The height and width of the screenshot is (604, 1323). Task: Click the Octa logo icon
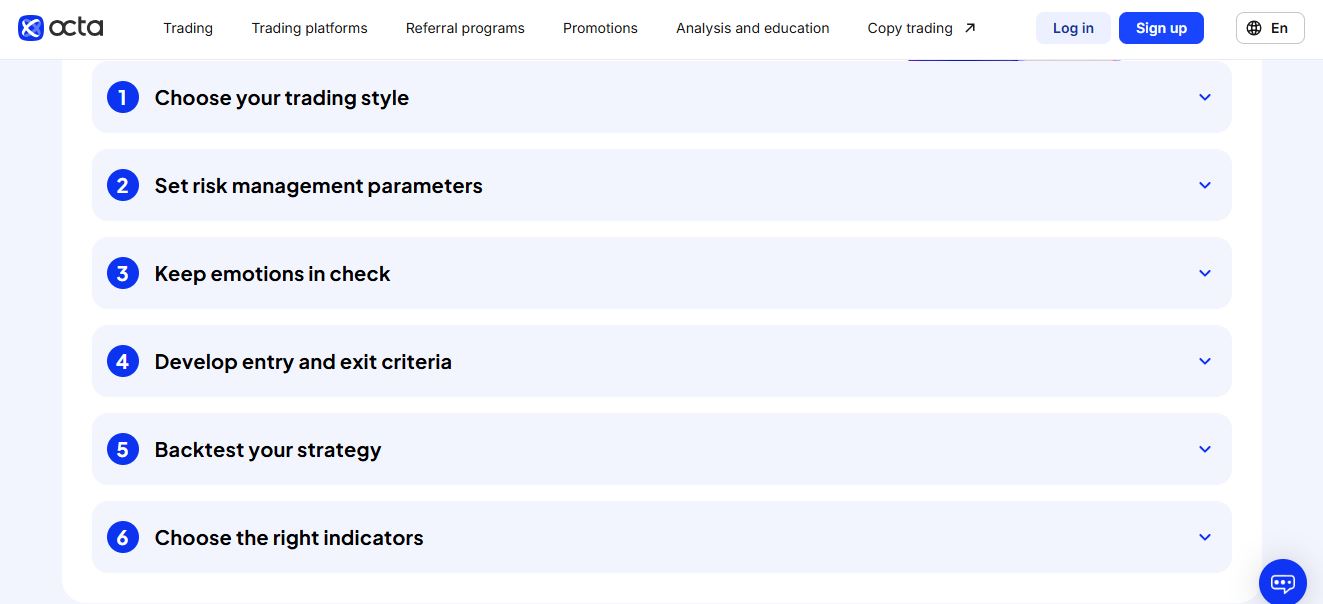(31, 28)
